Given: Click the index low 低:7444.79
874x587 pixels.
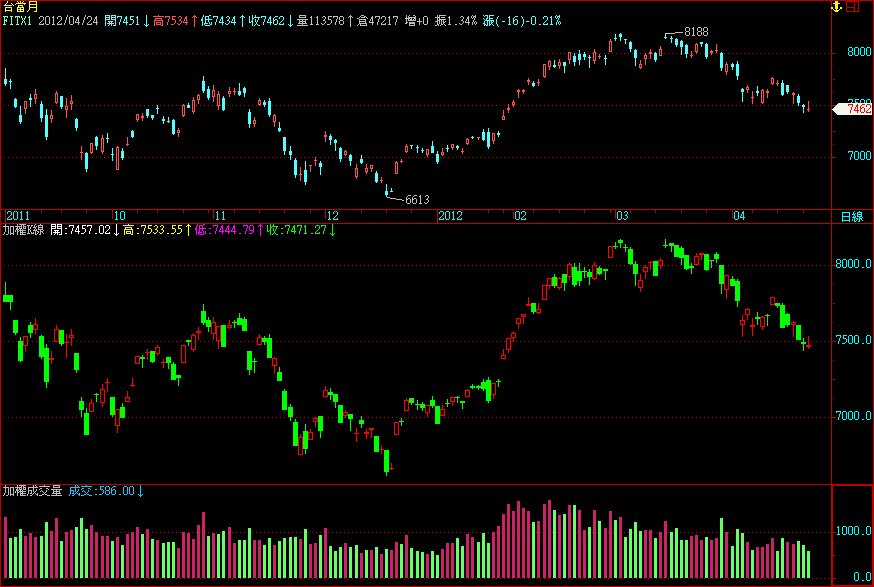Looking at the screenshot, I should tap(225, 230).
